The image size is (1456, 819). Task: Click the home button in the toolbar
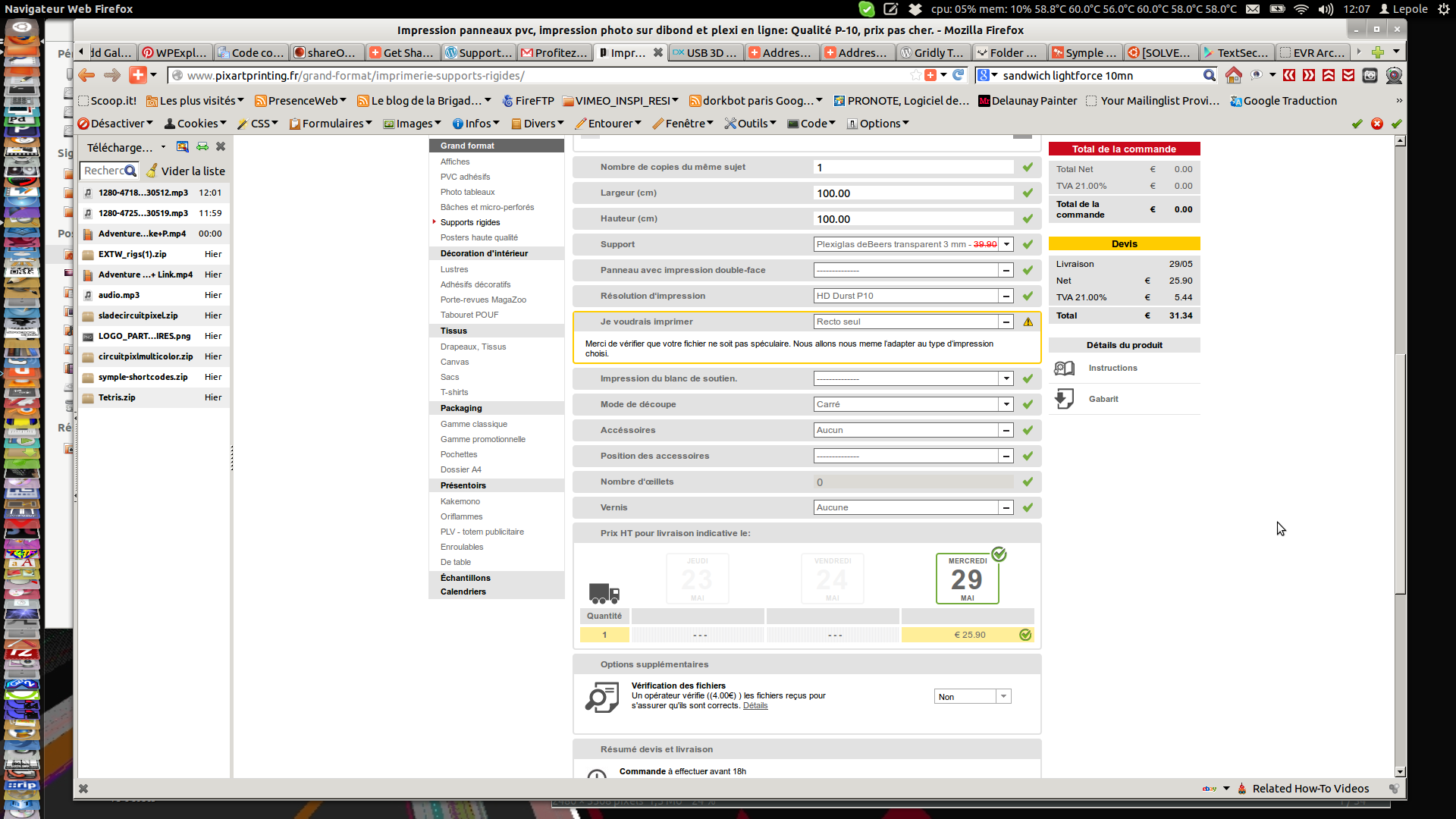pos(1234,75)
